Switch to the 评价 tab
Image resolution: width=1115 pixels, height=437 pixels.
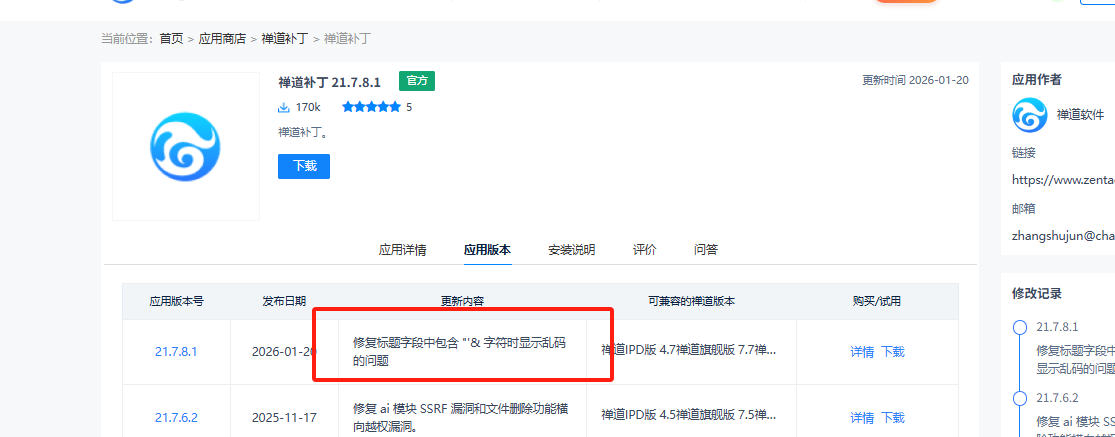pos(644,250)
